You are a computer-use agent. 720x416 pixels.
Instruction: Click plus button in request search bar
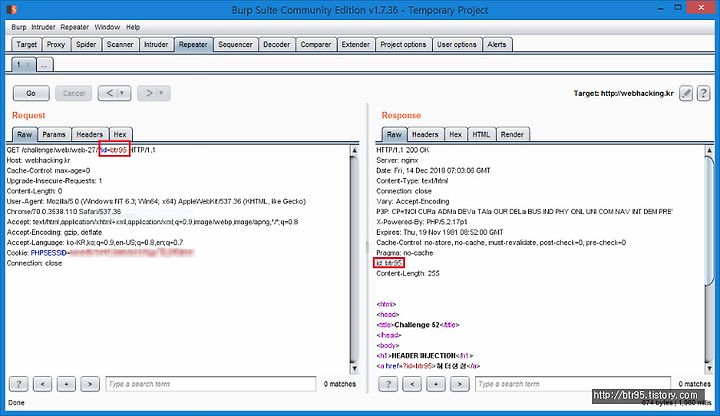point(66,384)
